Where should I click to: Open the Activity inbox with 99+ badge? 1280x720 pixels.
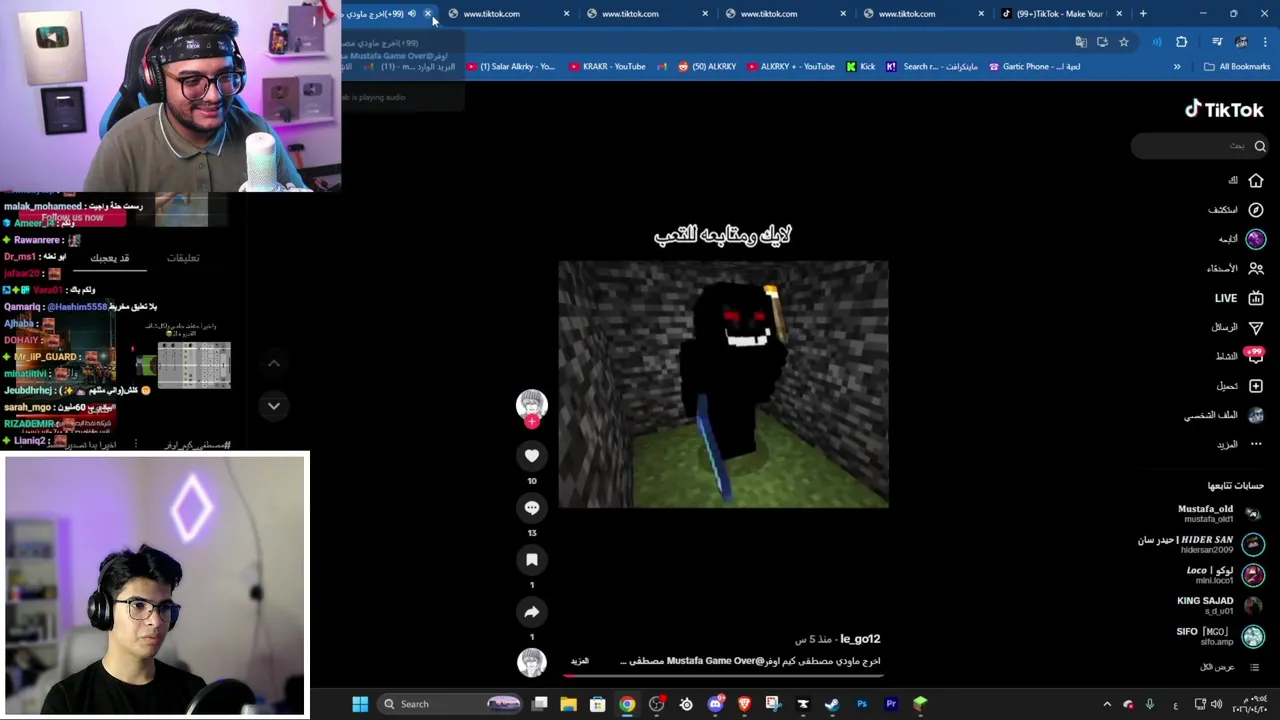[1256, 356]
